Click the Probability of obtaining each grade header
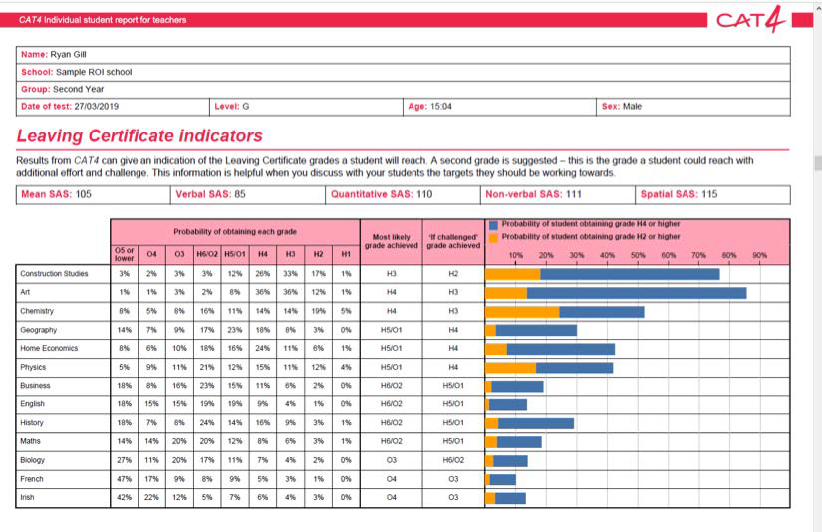822x532 pixels. (235, 232)
